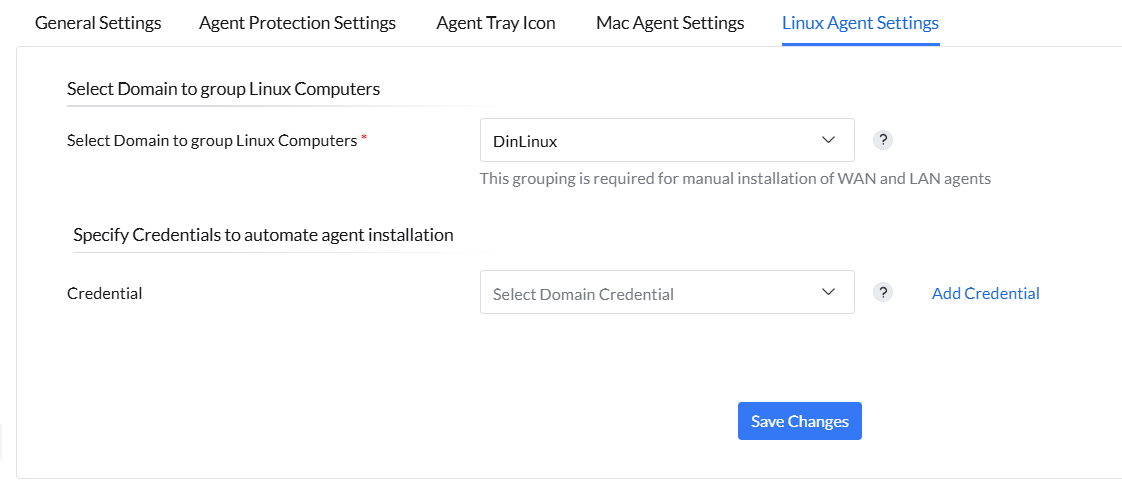The width and height of the screenshot is (1122, 486).
Task: Open the Select Domain Credential dropdown
Action: 666,293
